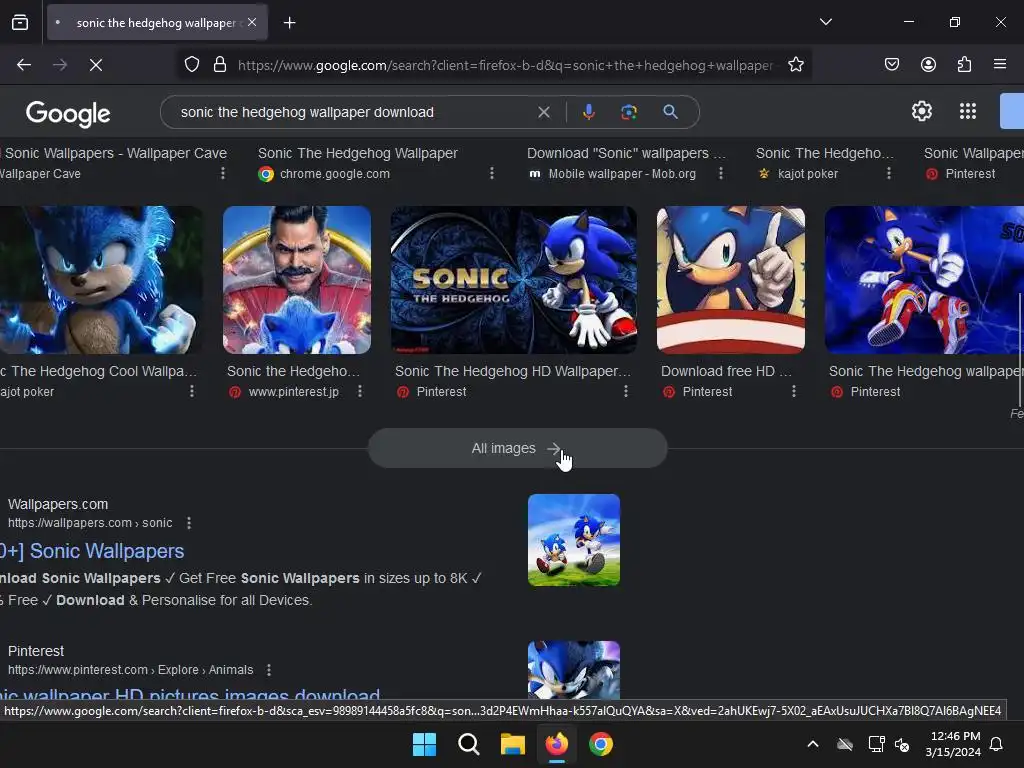
Task: Switch to Firefox in taskbar
Action: (556, 744)
